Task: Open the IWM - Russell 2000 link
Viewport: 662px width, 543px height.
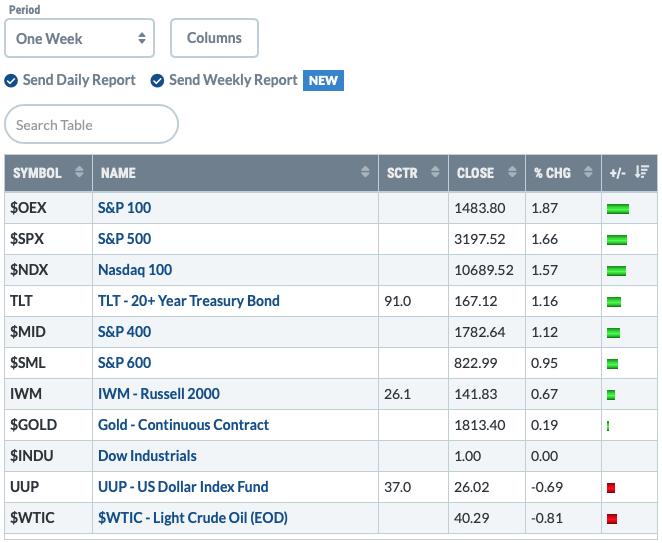Action: (x=159, y=394)
